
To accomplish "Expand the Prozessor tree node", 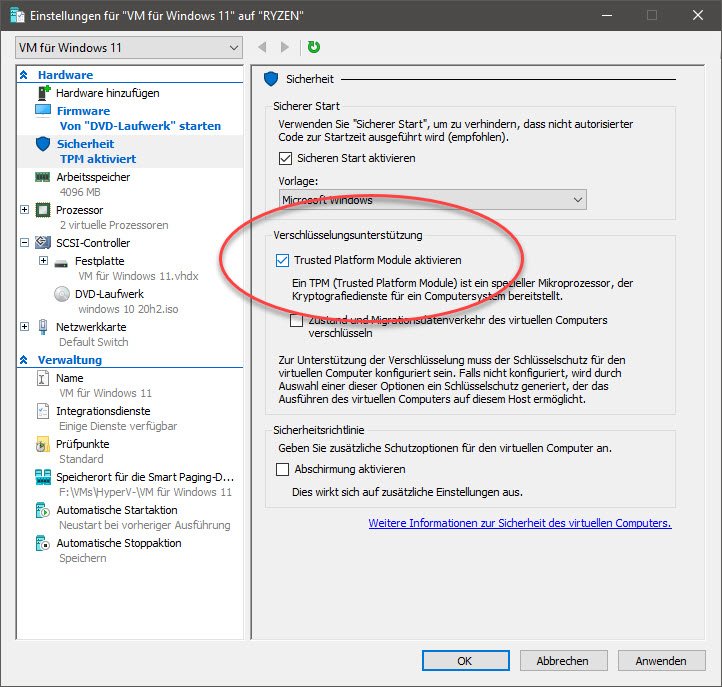I will point(24,210).
